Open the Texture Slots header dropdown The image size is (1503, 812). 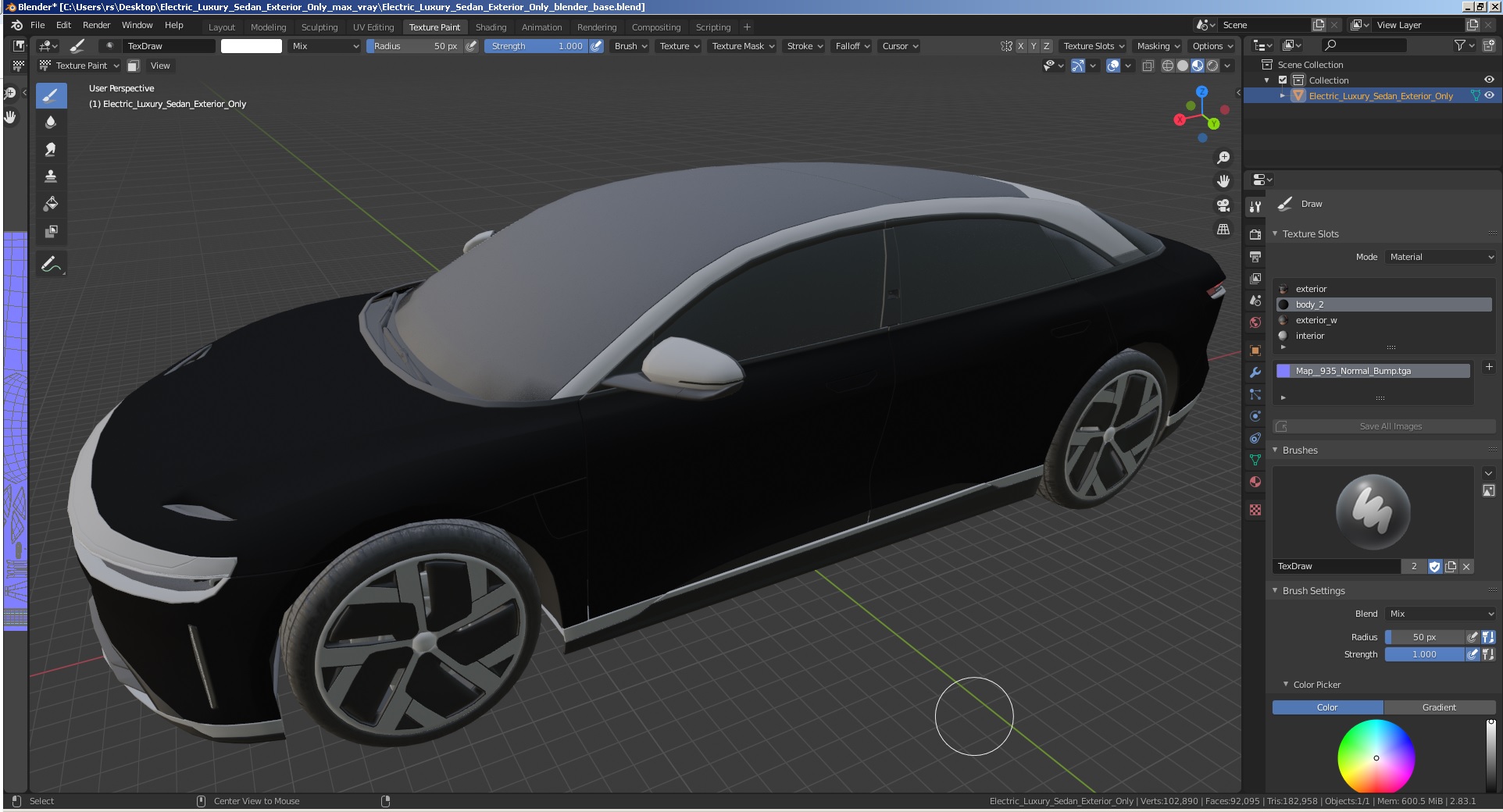click(x=1093, y=46)
